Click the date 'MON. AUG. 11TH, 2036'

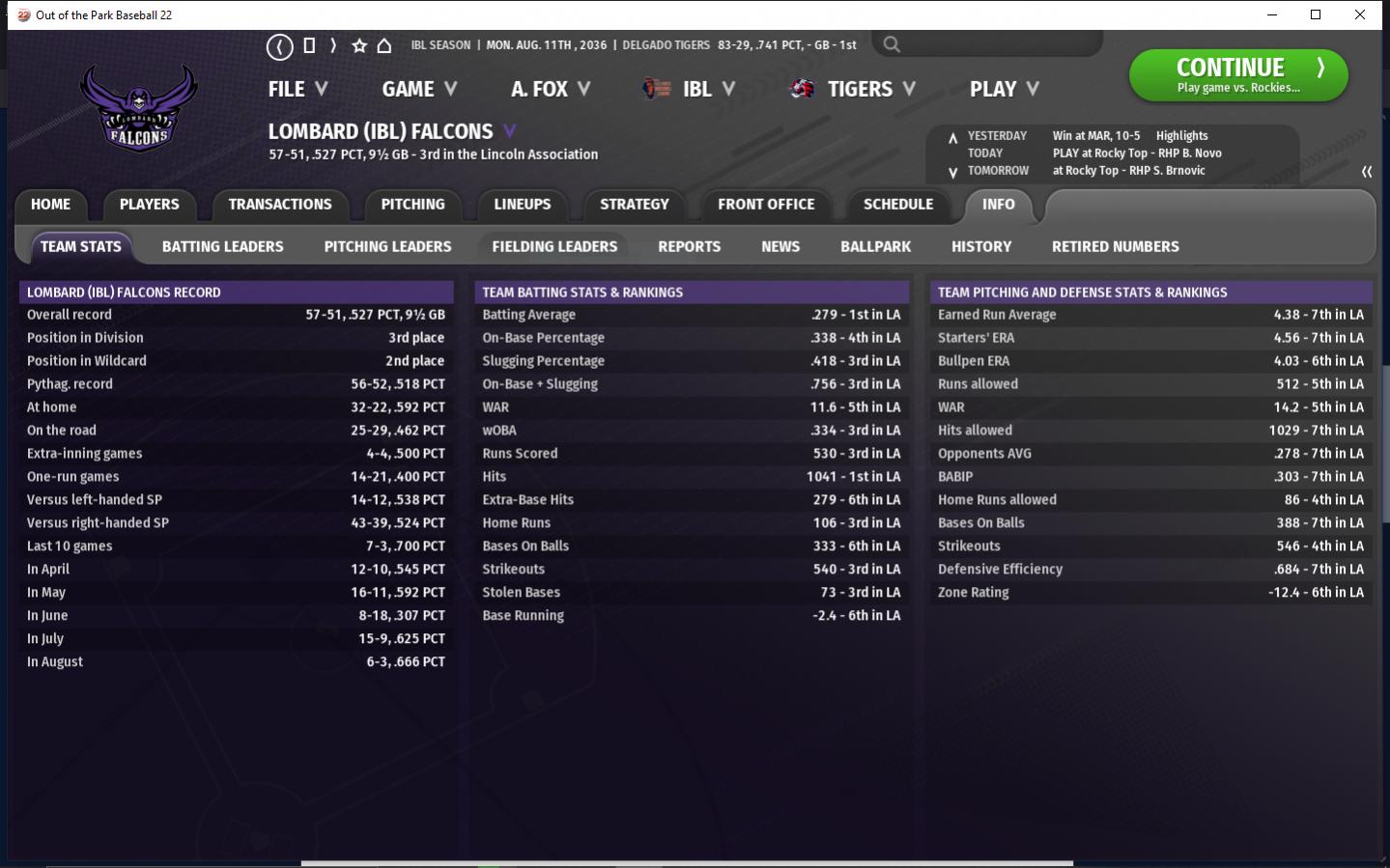pyautogui.click(x=547, y=45)
